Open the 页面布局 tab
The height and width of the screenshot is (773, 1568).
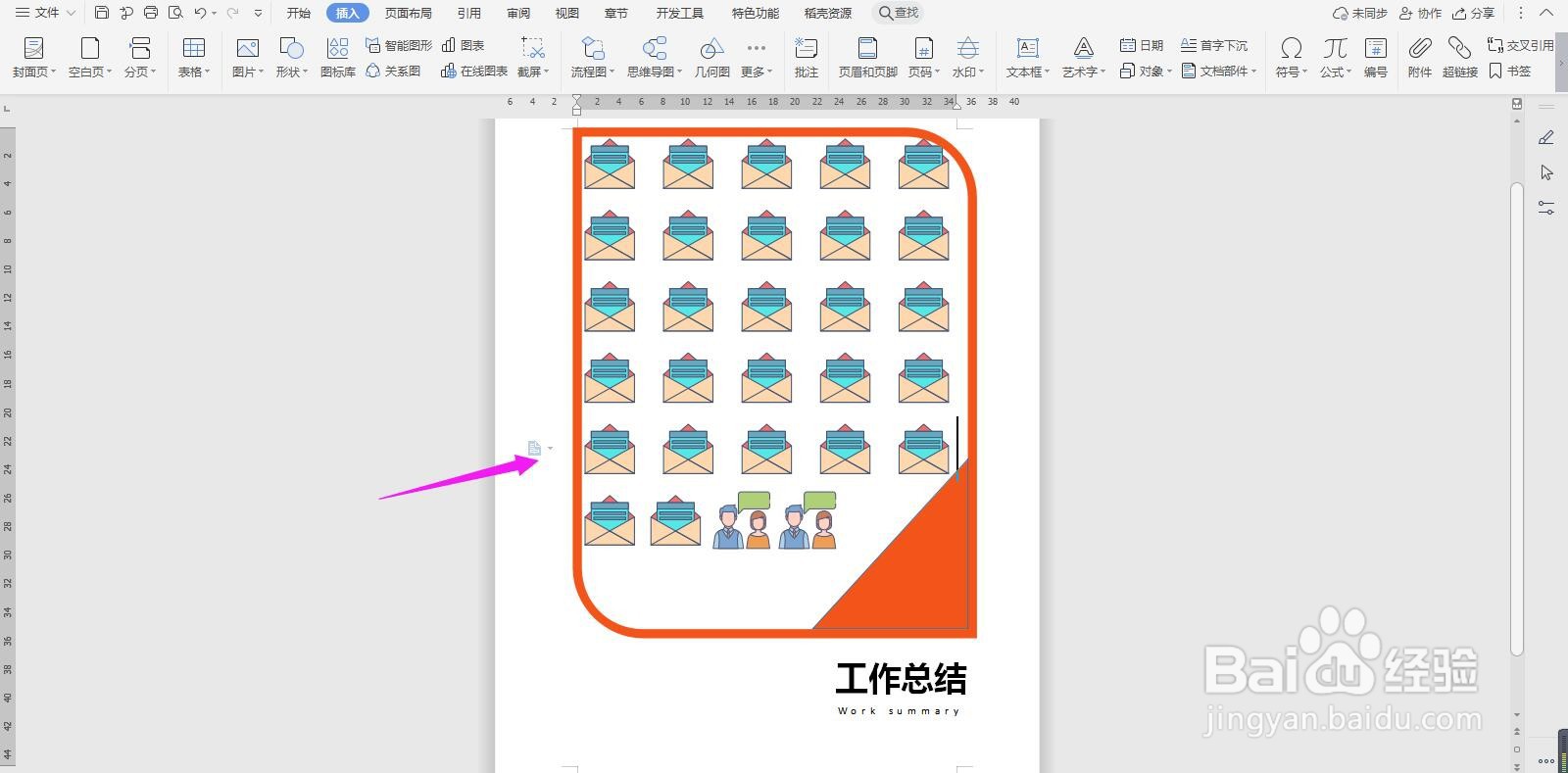click(409, 13)
